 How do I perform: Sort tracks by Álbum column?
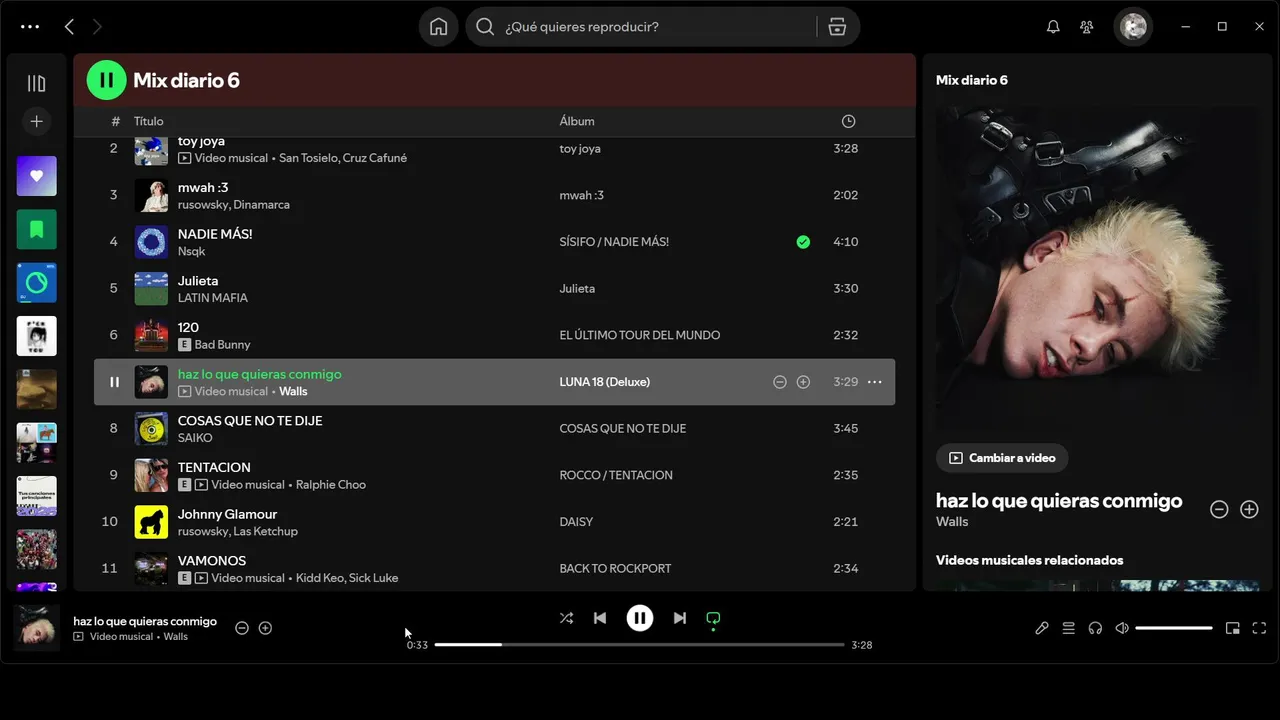click(577, 121)
